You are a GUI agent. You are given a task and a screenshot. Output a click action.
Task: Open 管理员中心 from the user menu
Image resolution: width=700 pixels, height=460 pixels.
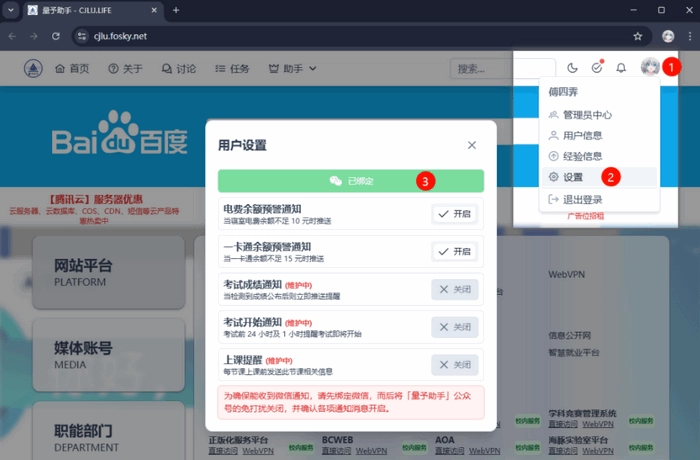click(589, 114)
